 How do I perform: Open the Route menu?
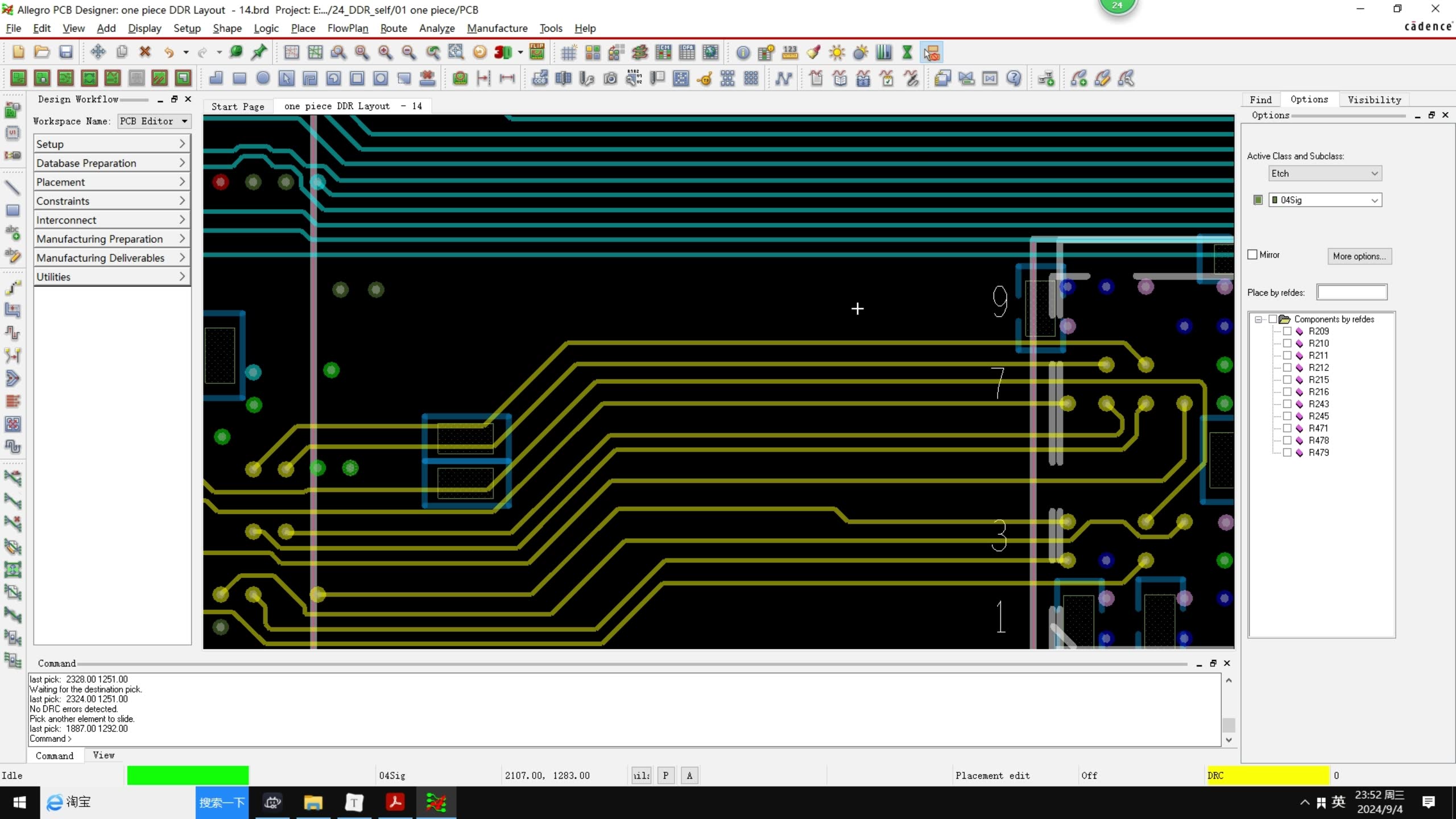click(392, 28)
